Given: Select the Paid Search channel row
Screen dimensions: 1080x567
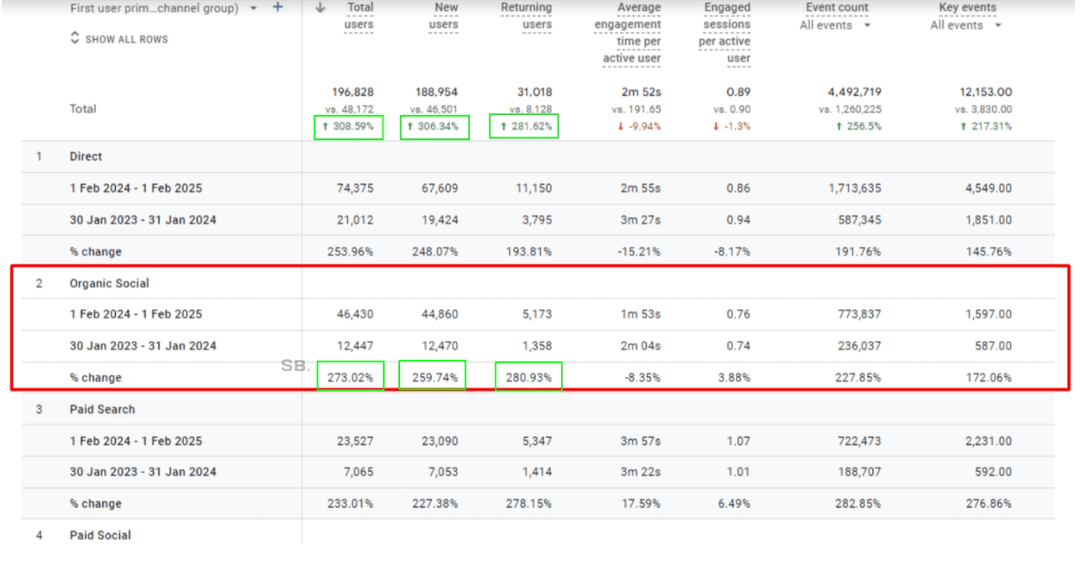Looking at the screenshot, I should (102, 410).
